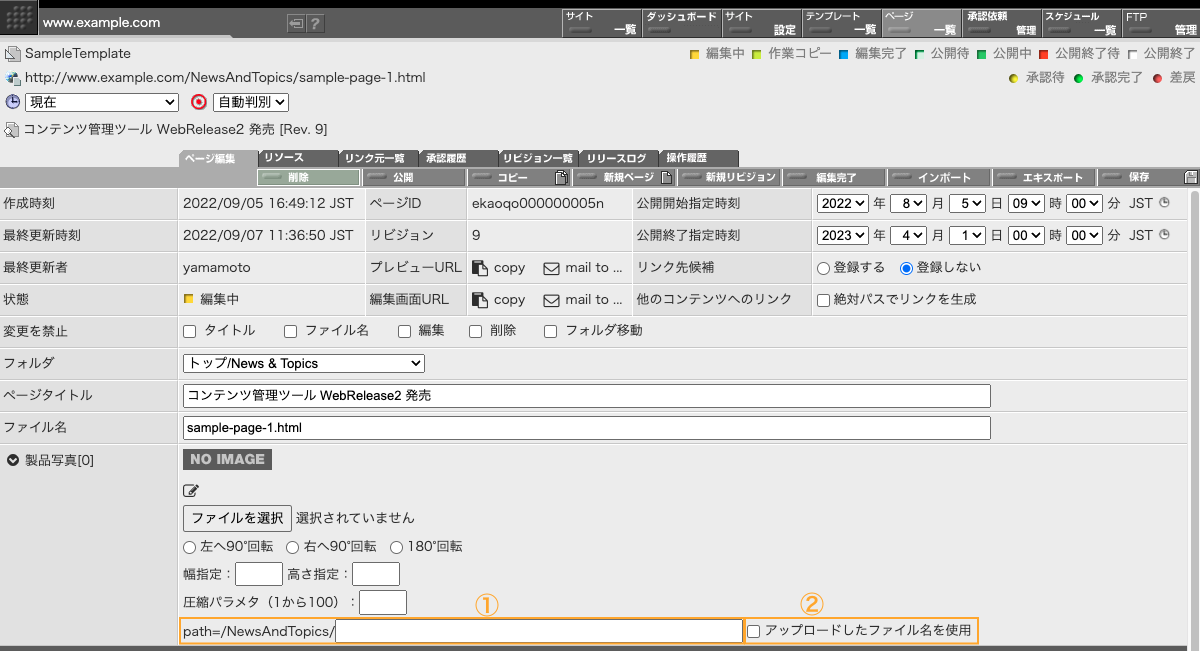Click the floppy disk icon beside 保存
Image resolution: width=1200 pixels, height=651 pixels.
(1191, 177)
